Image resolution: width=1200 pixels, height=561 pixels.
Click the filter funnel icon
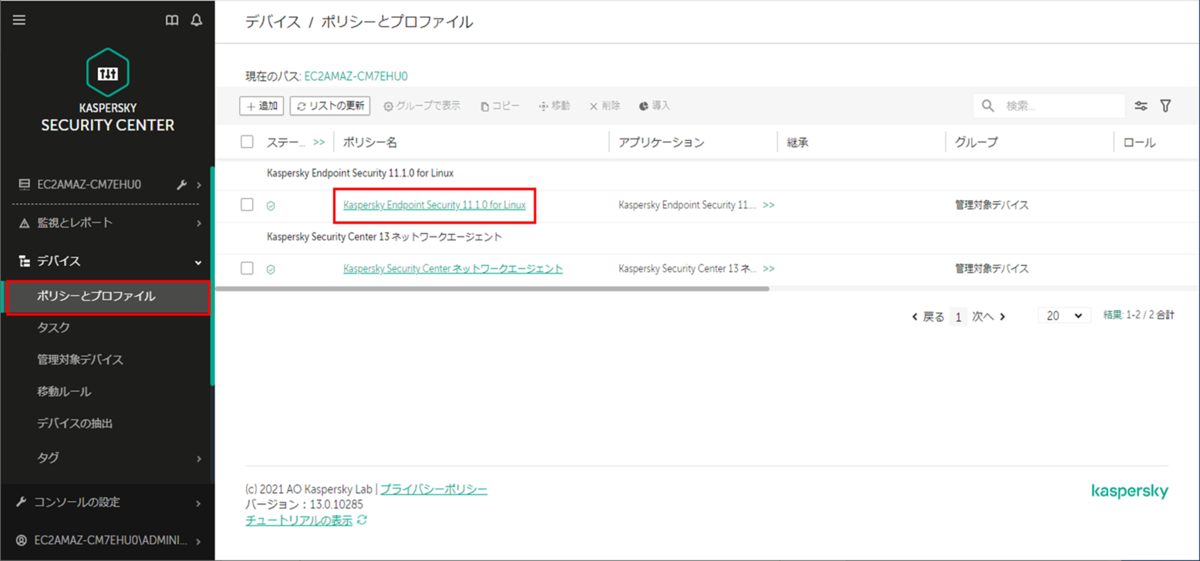(1165, 105)
